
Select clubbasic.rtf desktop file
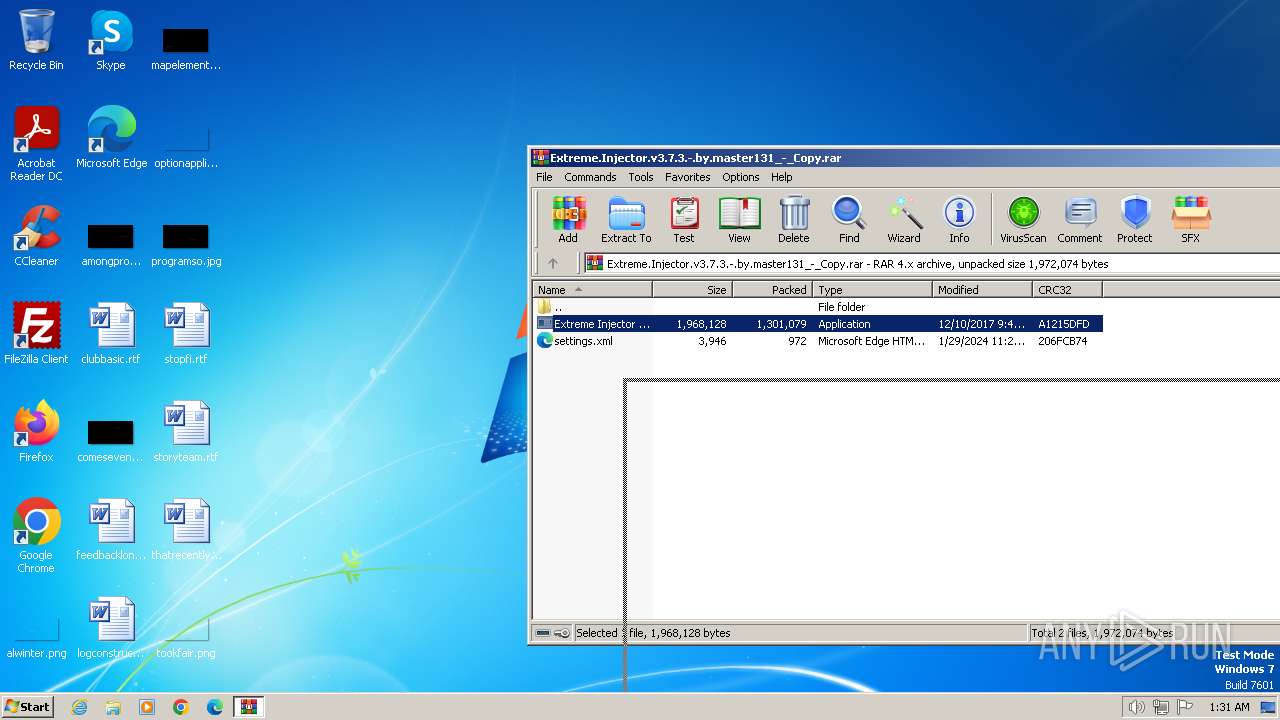pos(111,334)
